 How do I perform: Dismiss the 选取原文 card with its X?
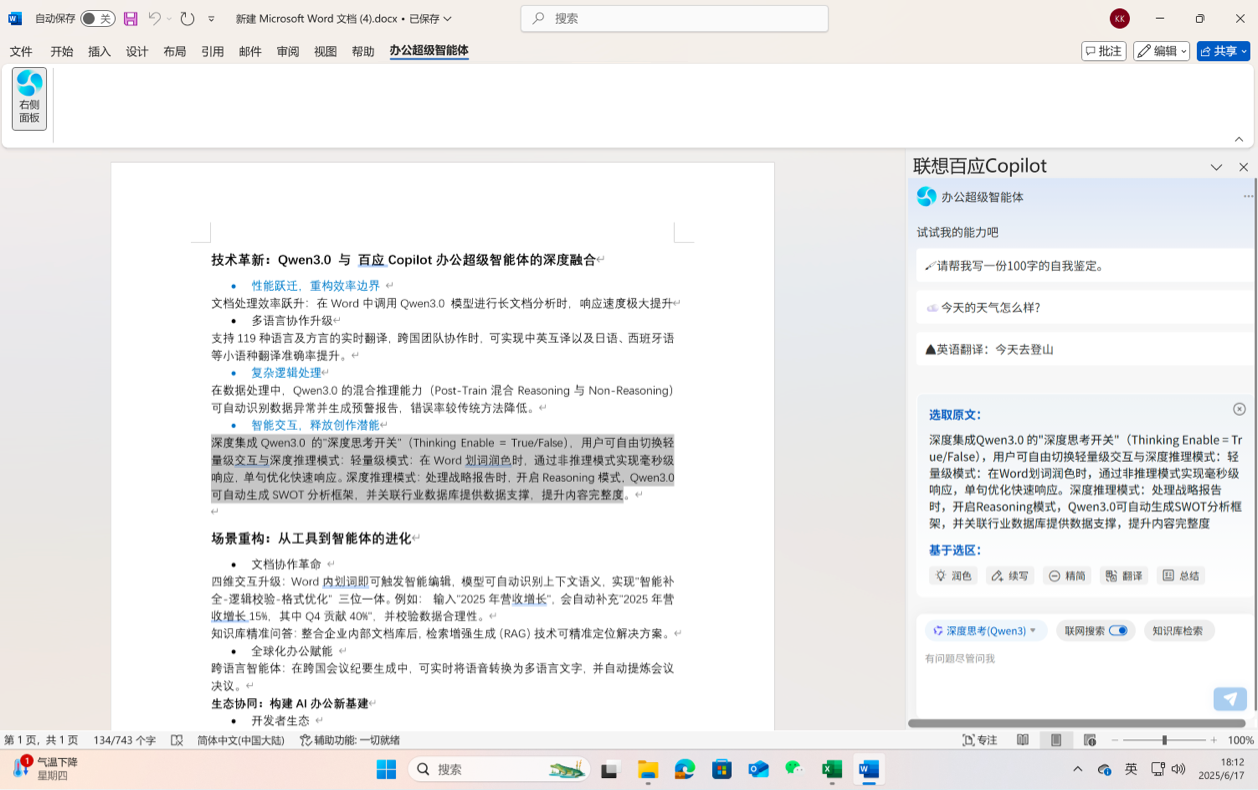click(x=1239, y=409)
